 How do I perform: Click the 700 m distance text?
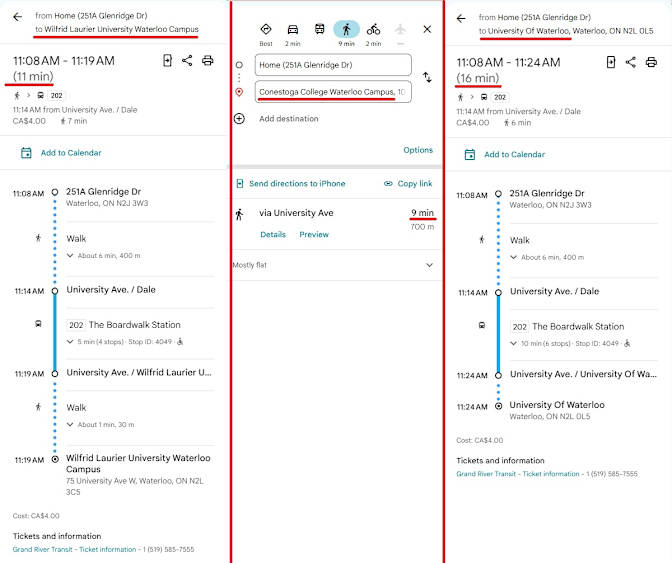(x=422, y=227)
